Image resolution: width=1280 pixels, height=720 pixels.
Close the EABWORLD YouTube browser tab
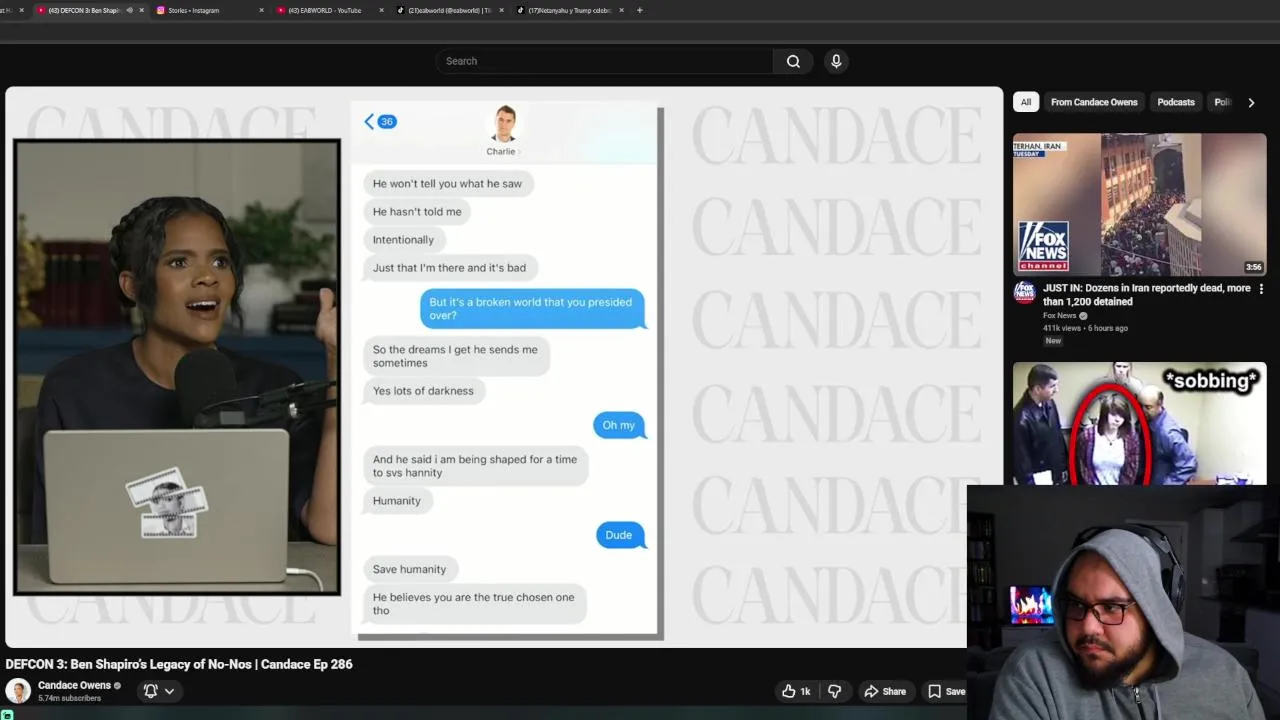point(381,10)
